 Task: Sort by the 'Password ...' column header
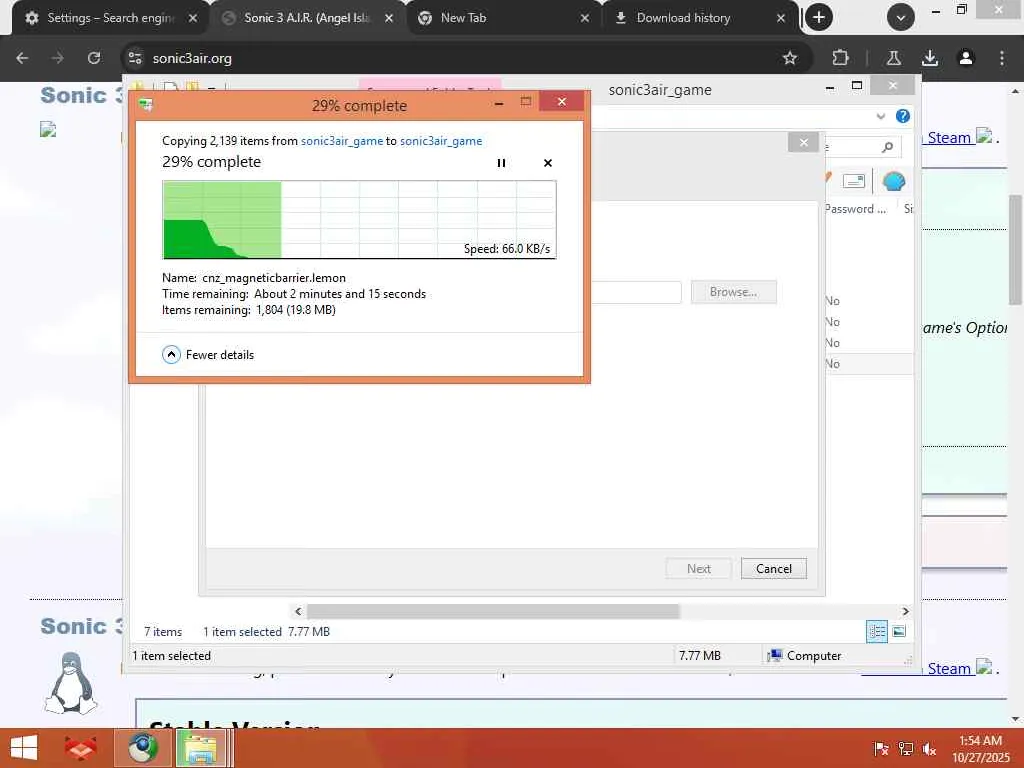coord(855,209)
